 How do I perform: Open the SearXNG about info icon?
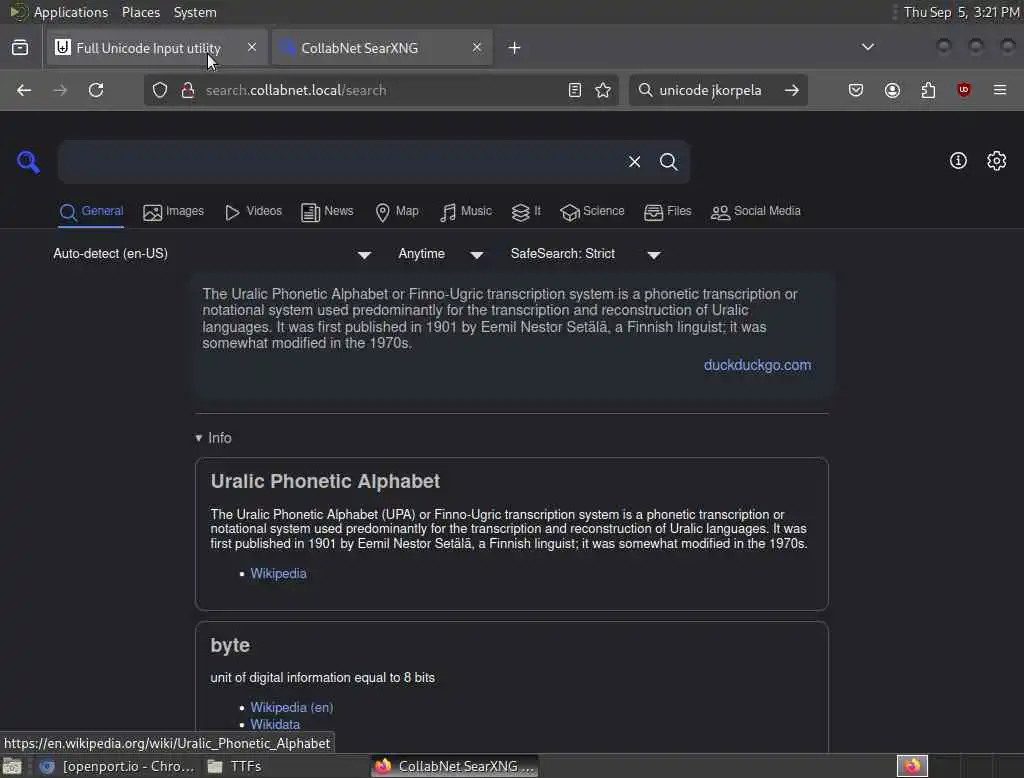958,161
